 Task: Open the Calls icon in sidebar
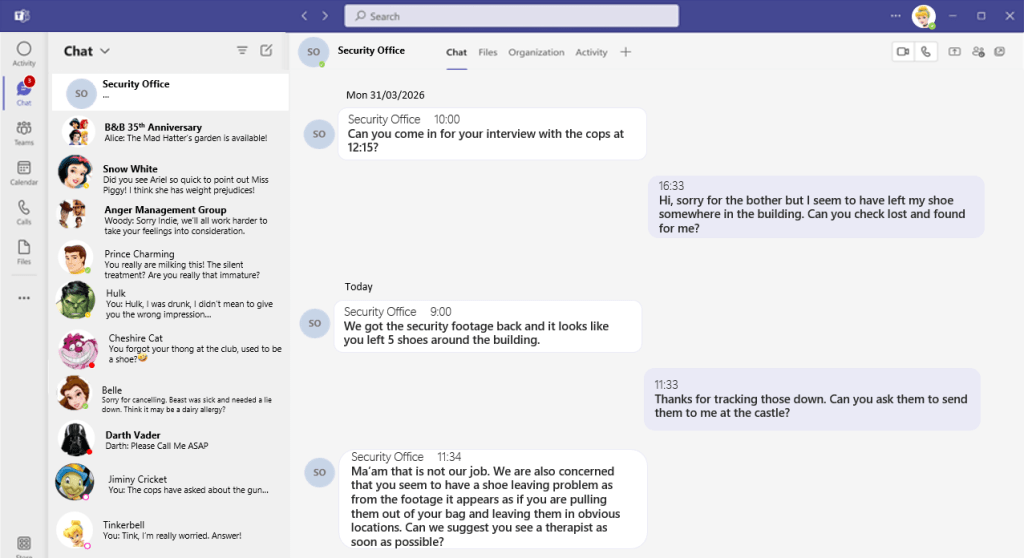(x=24, y=212)
